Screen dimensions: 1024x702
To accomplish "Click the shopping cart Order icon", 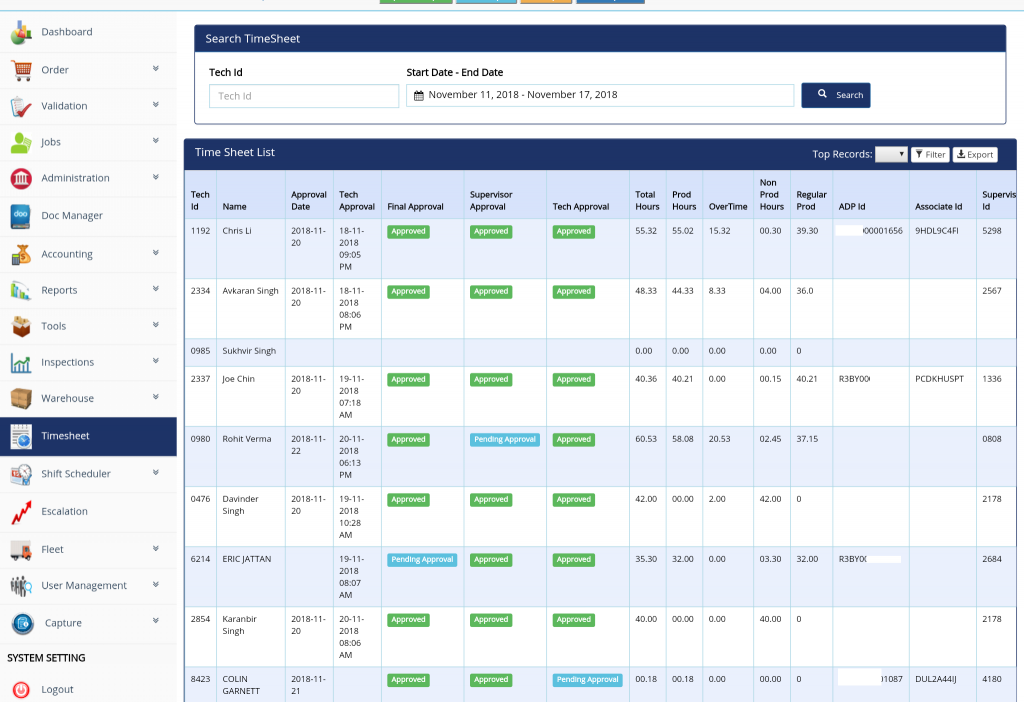I will (20, 69).
